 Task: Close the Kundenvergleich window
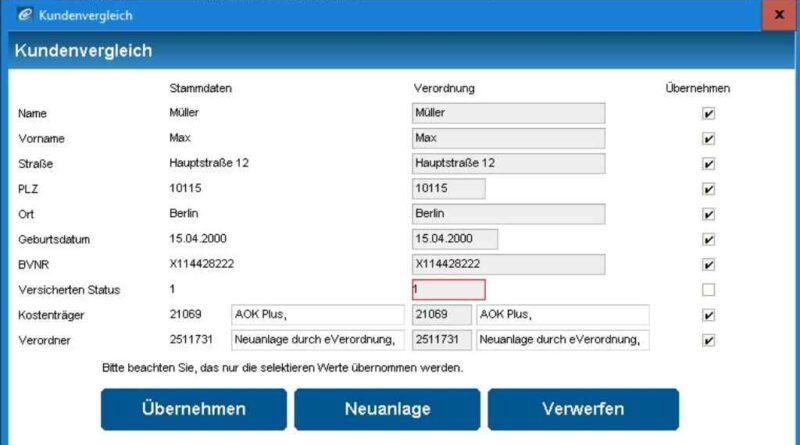click(x=779, y=15)
